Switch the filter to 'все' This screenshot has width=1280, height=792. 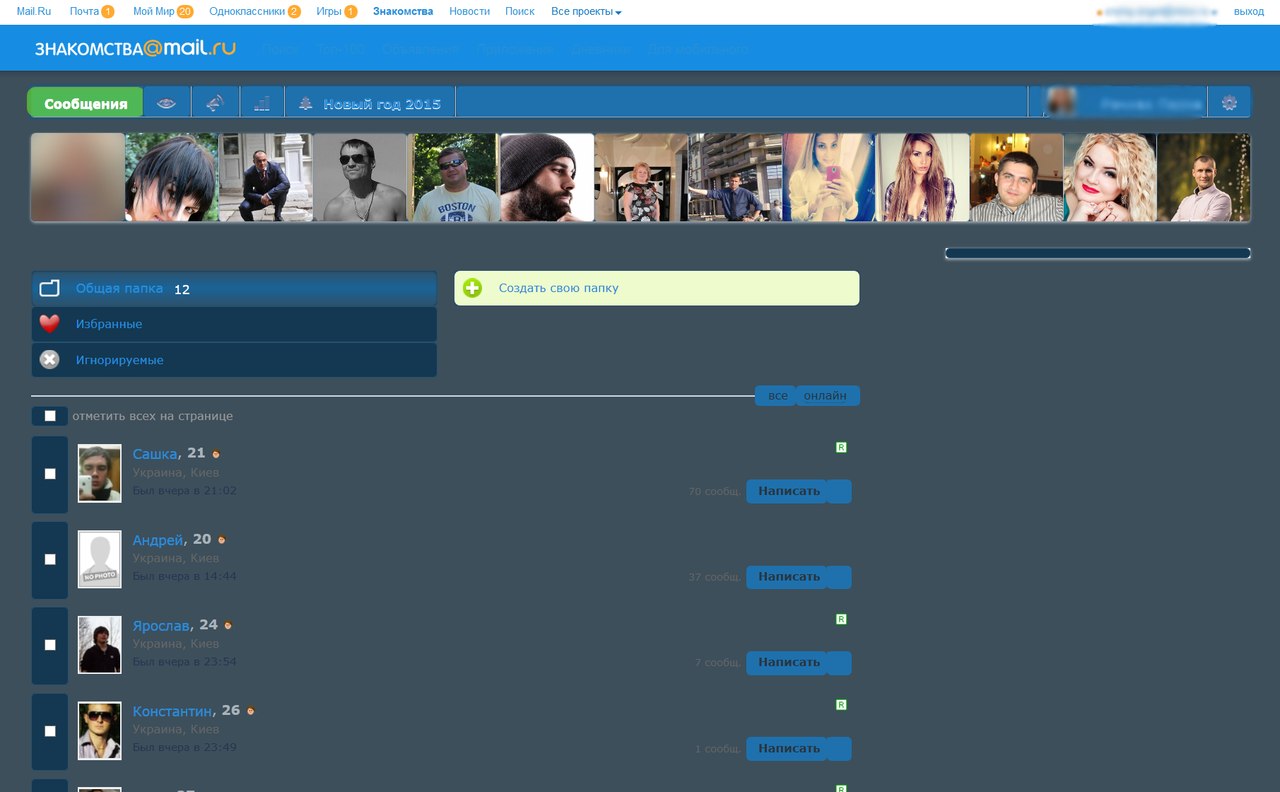(777, 396)
